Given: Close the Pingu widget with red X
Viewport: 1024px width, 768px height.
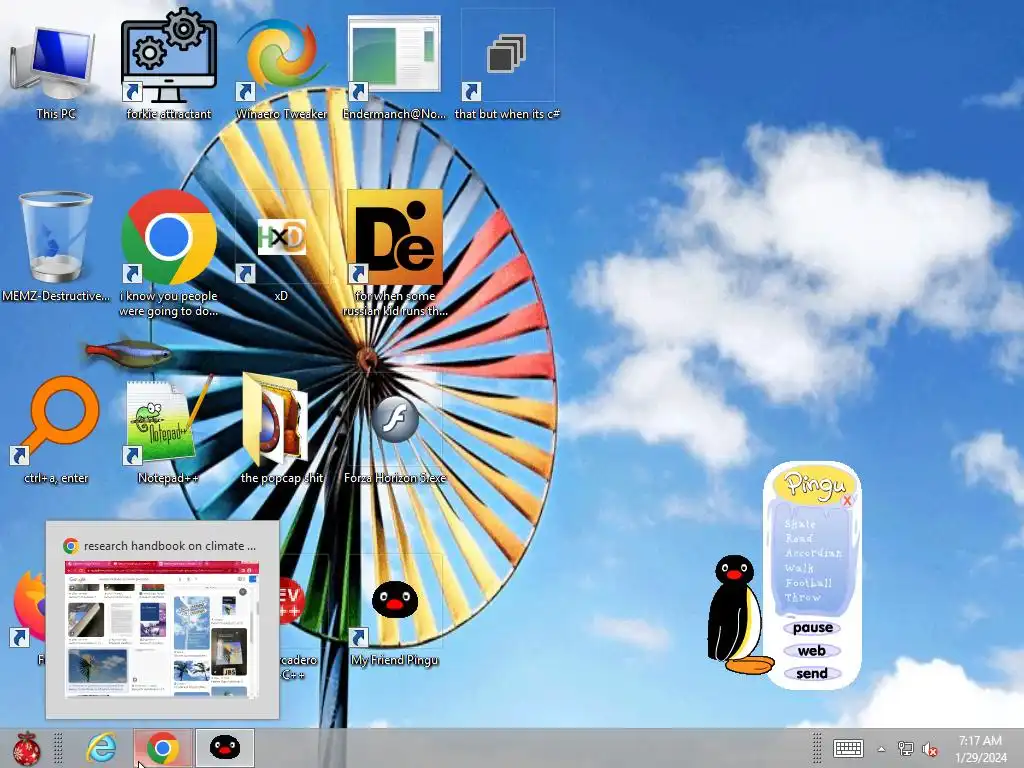Looking at the screenshot, I should tap(847, 501).
